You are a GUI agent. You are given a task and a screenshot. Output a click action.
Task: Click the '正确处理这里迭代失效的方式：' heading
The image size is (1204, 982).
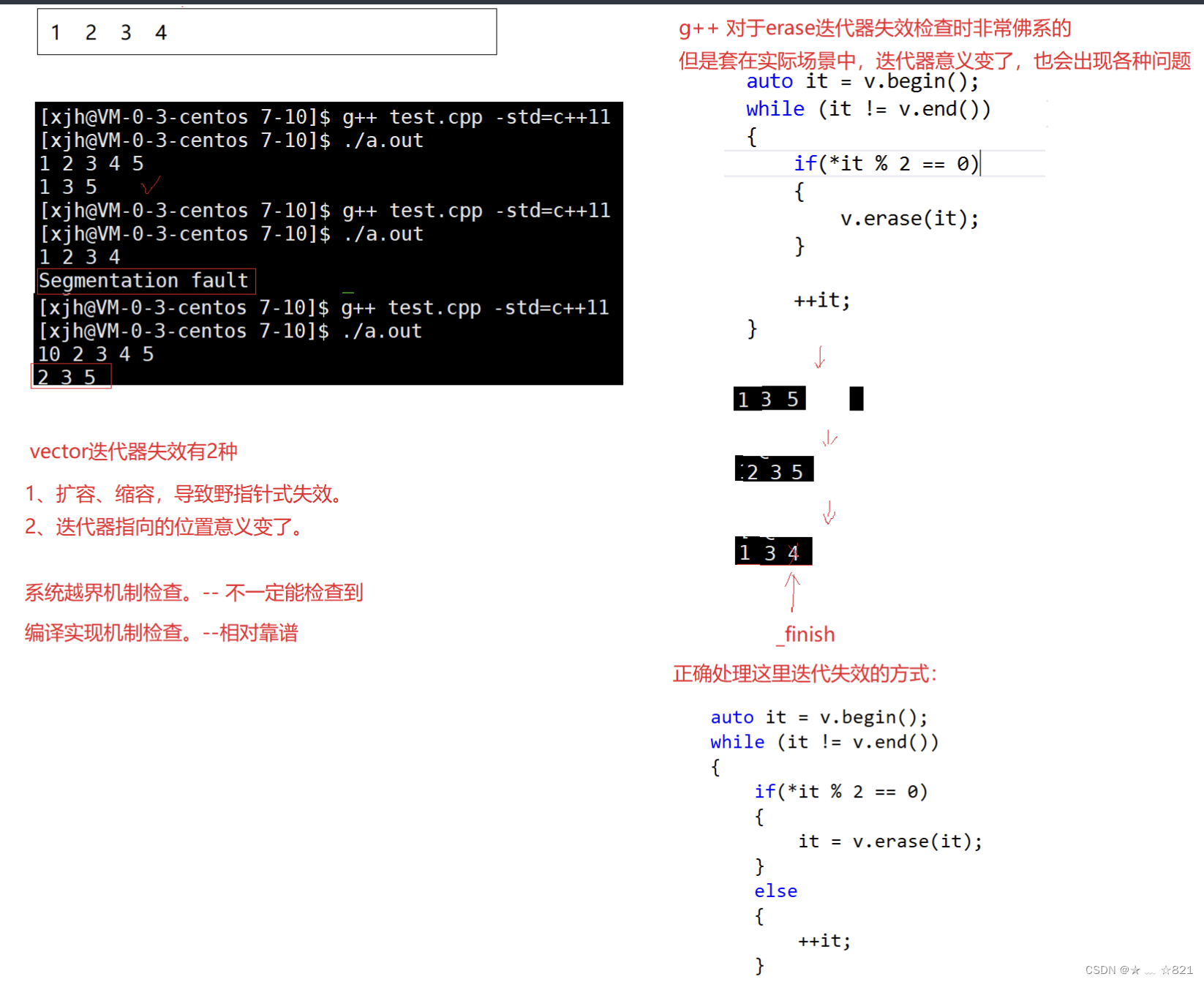pos(805,674)
